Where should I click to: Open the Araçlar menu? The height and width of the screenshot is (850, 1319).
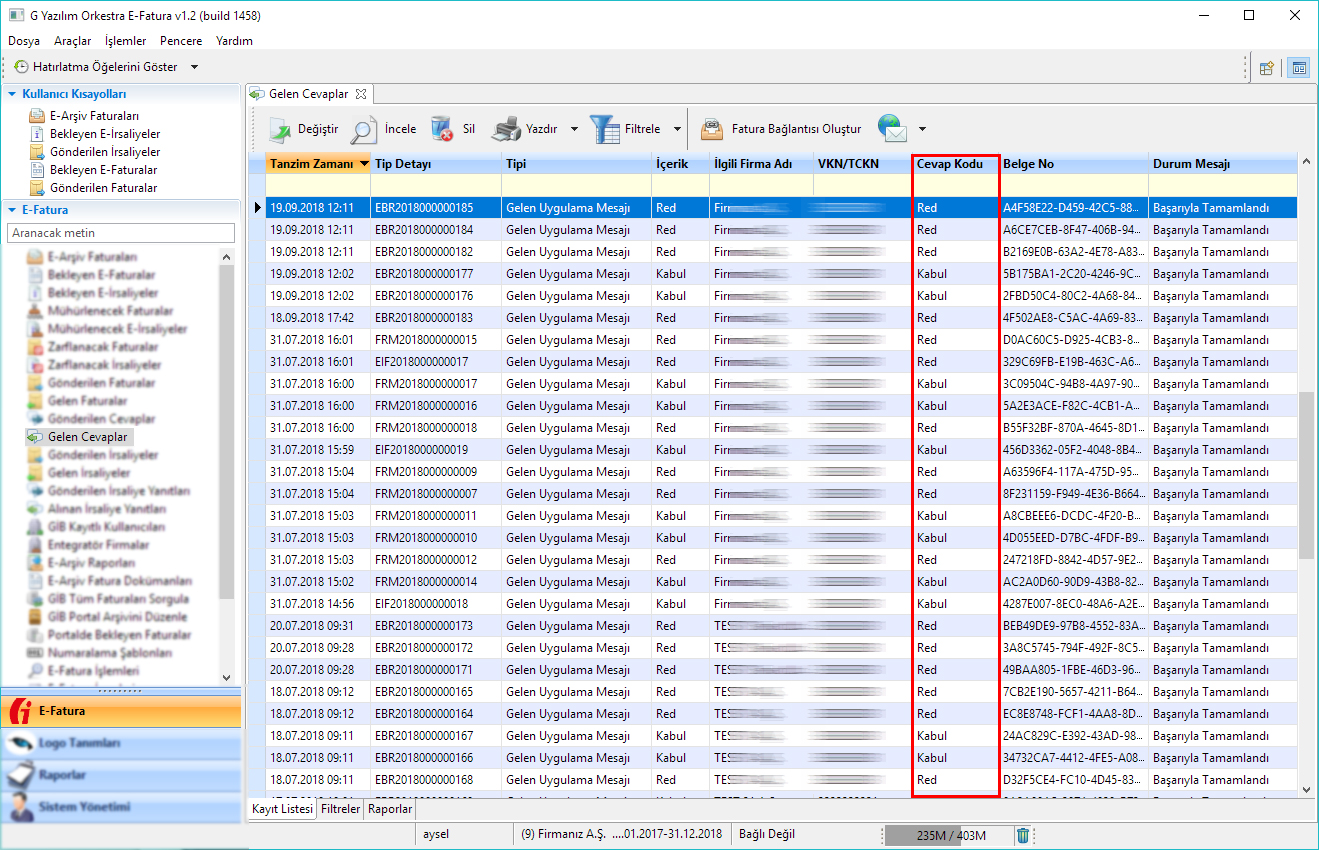[x=72, y=41]
